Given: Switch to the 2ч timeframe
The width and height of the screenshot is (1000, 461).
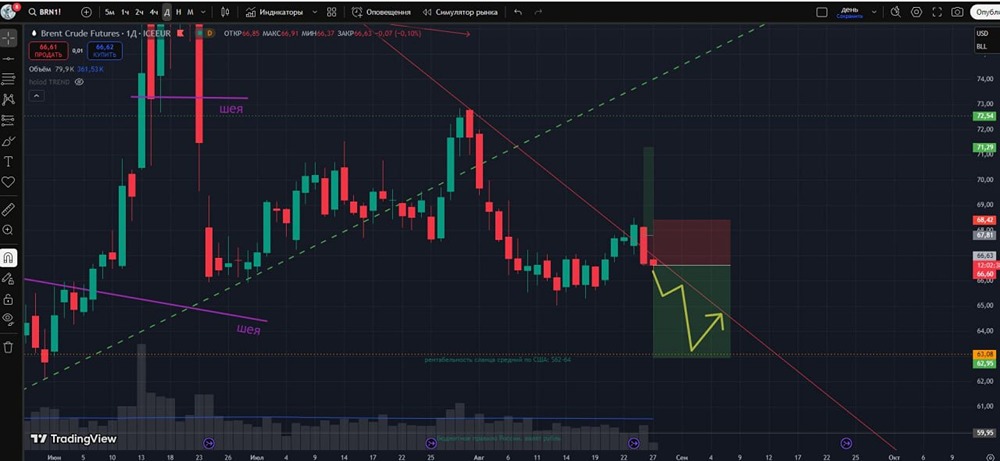Looking at the screenshot, I should coord(139,12).
